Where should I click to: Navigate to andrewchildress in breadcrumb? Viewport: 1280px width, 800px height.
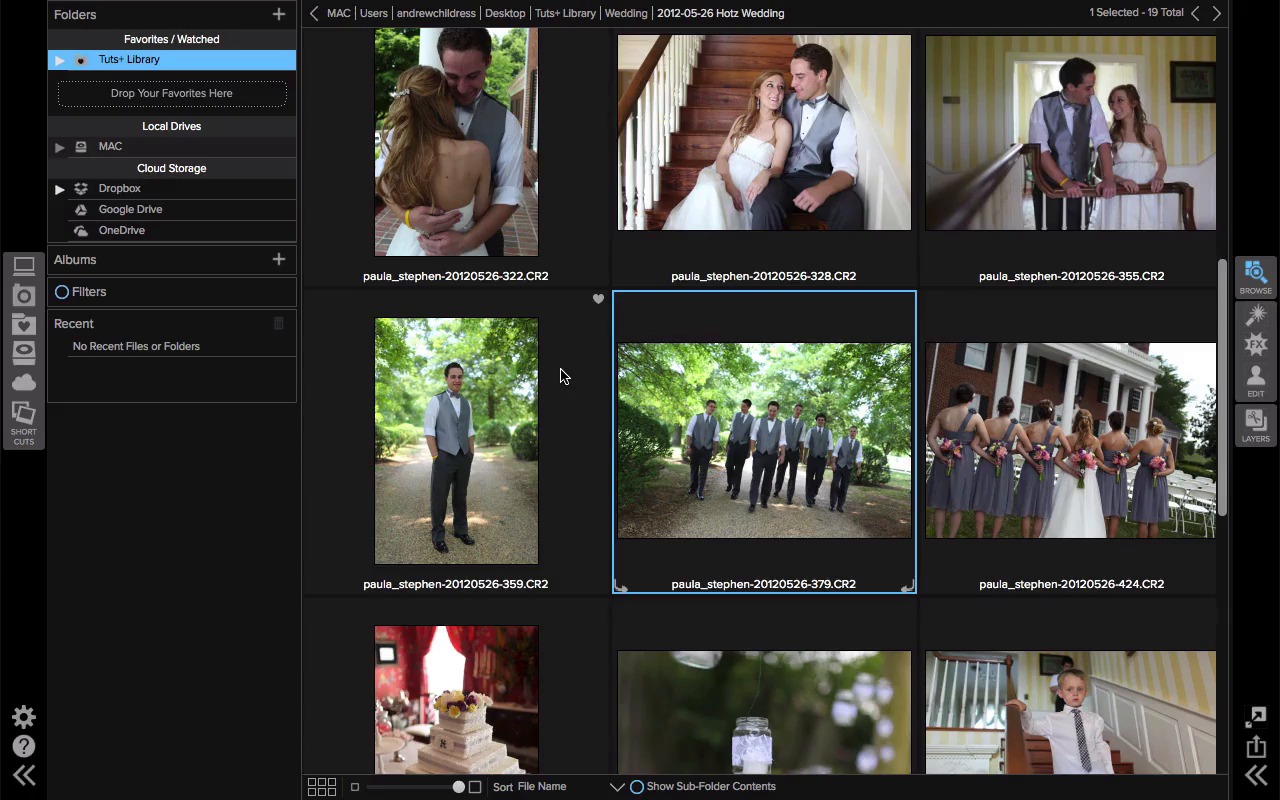tap(436, 13)
